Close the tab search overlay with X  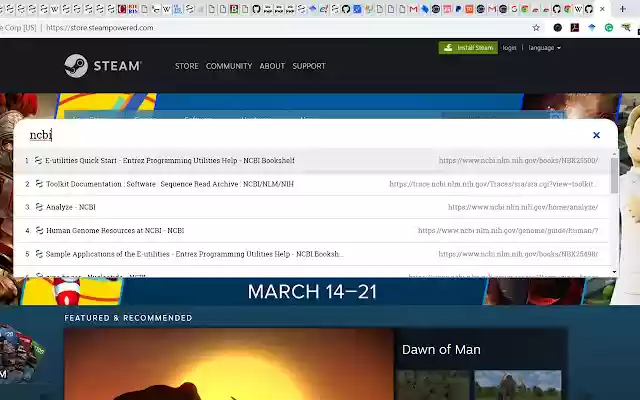click(596, 135)
